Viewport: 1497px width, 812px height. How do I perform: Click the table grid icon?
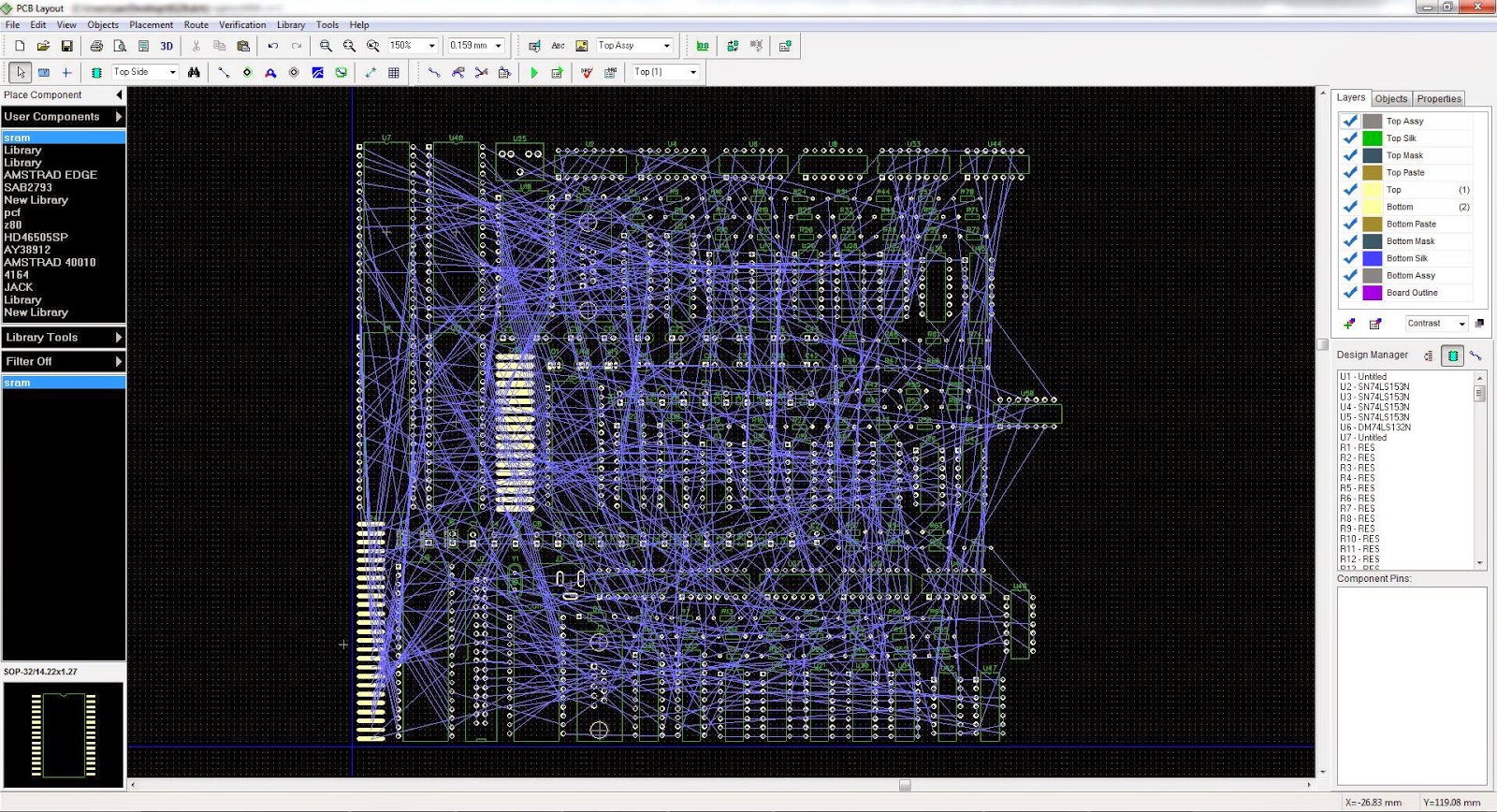(394, 72)
